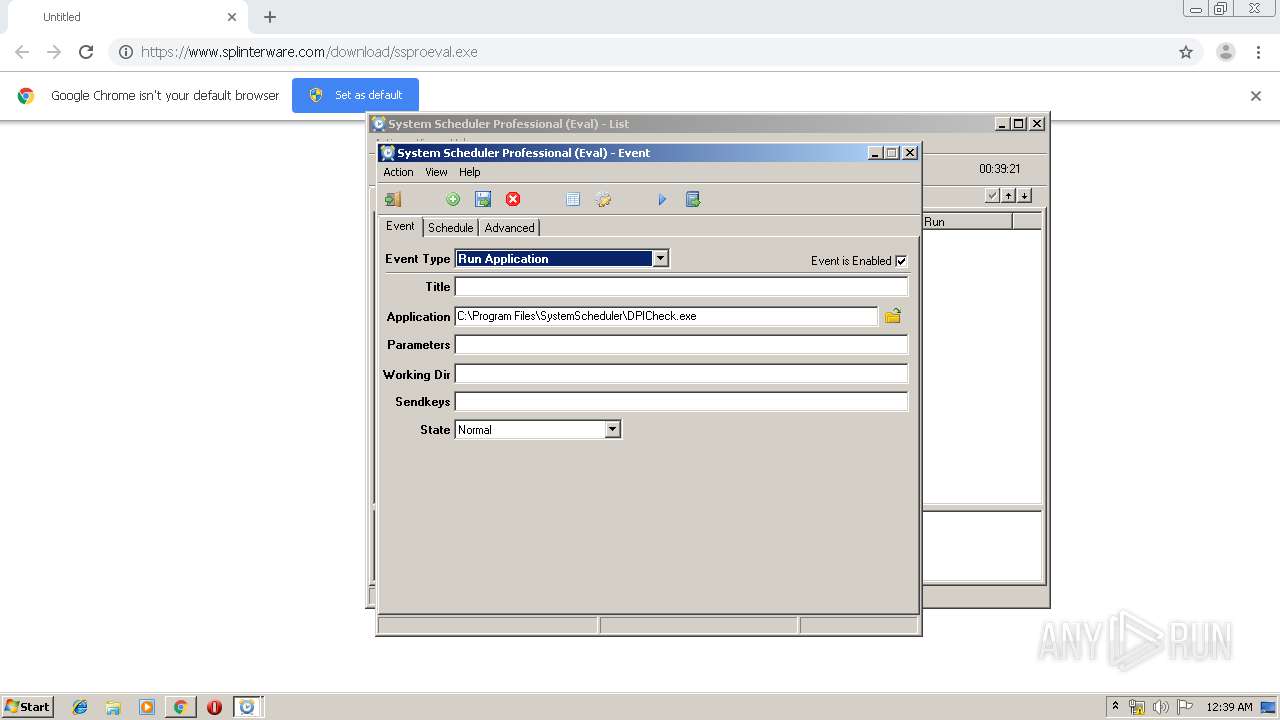This screenshot has height=720, width=1280.
Task: Open the Windows Start menu
Action: (x=28, y=707)
